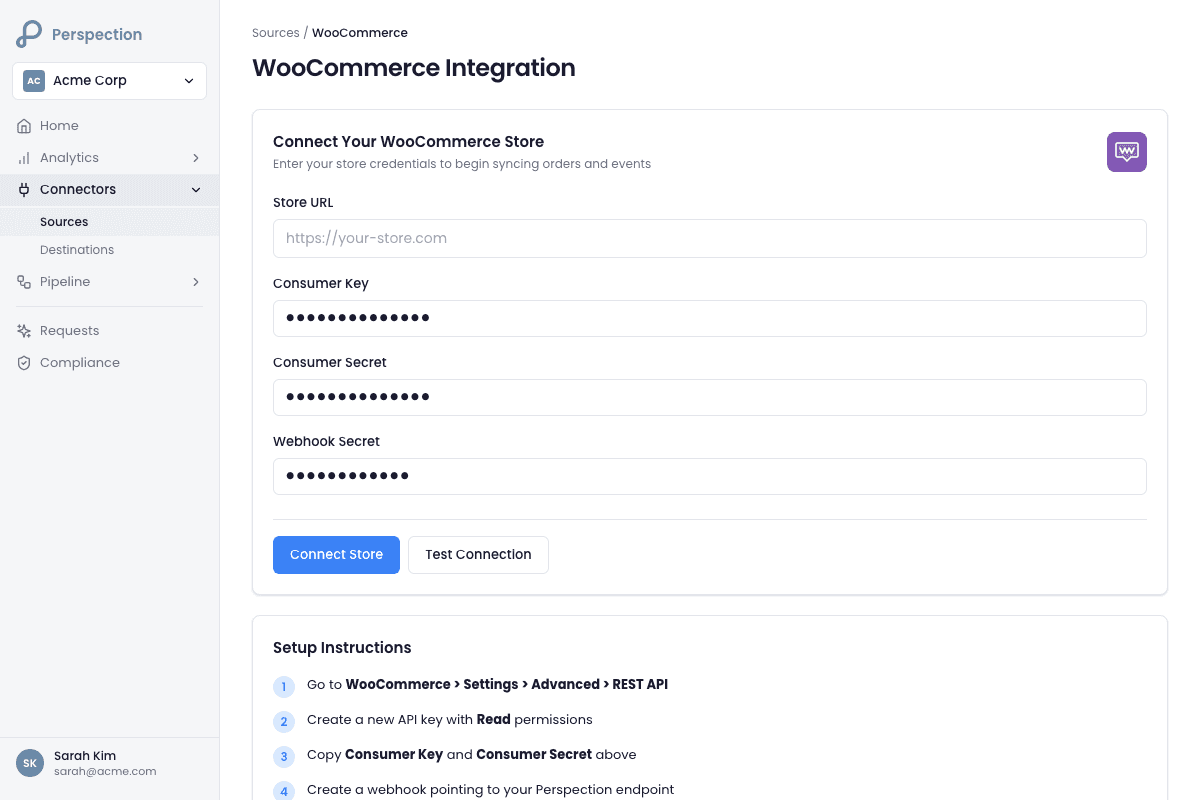
Task: Click the Webhook Secret field label
Action: pyautogui.click(x=327, y=442)
